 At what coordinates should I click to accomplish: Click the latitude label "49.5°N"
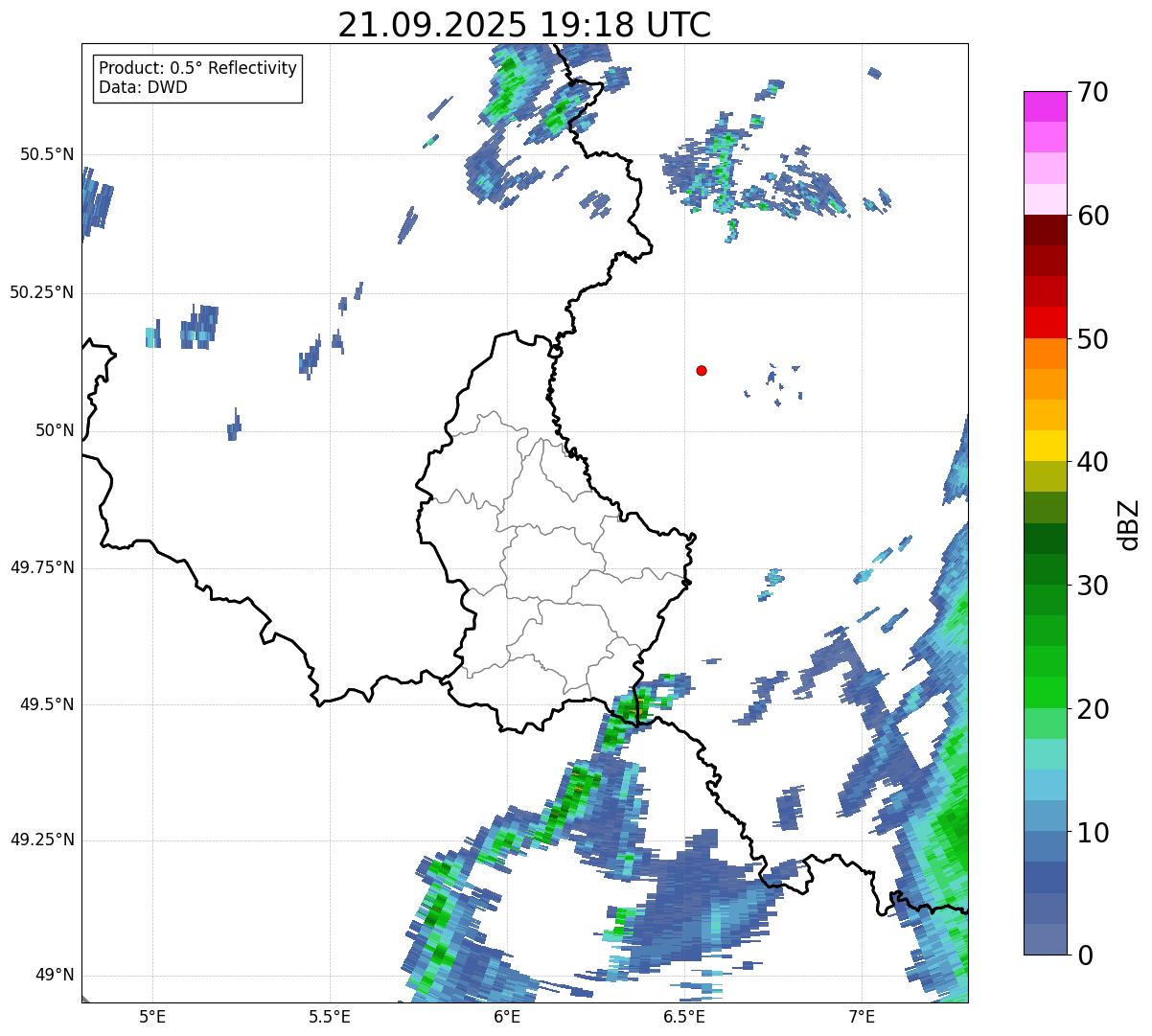point(47,704)
